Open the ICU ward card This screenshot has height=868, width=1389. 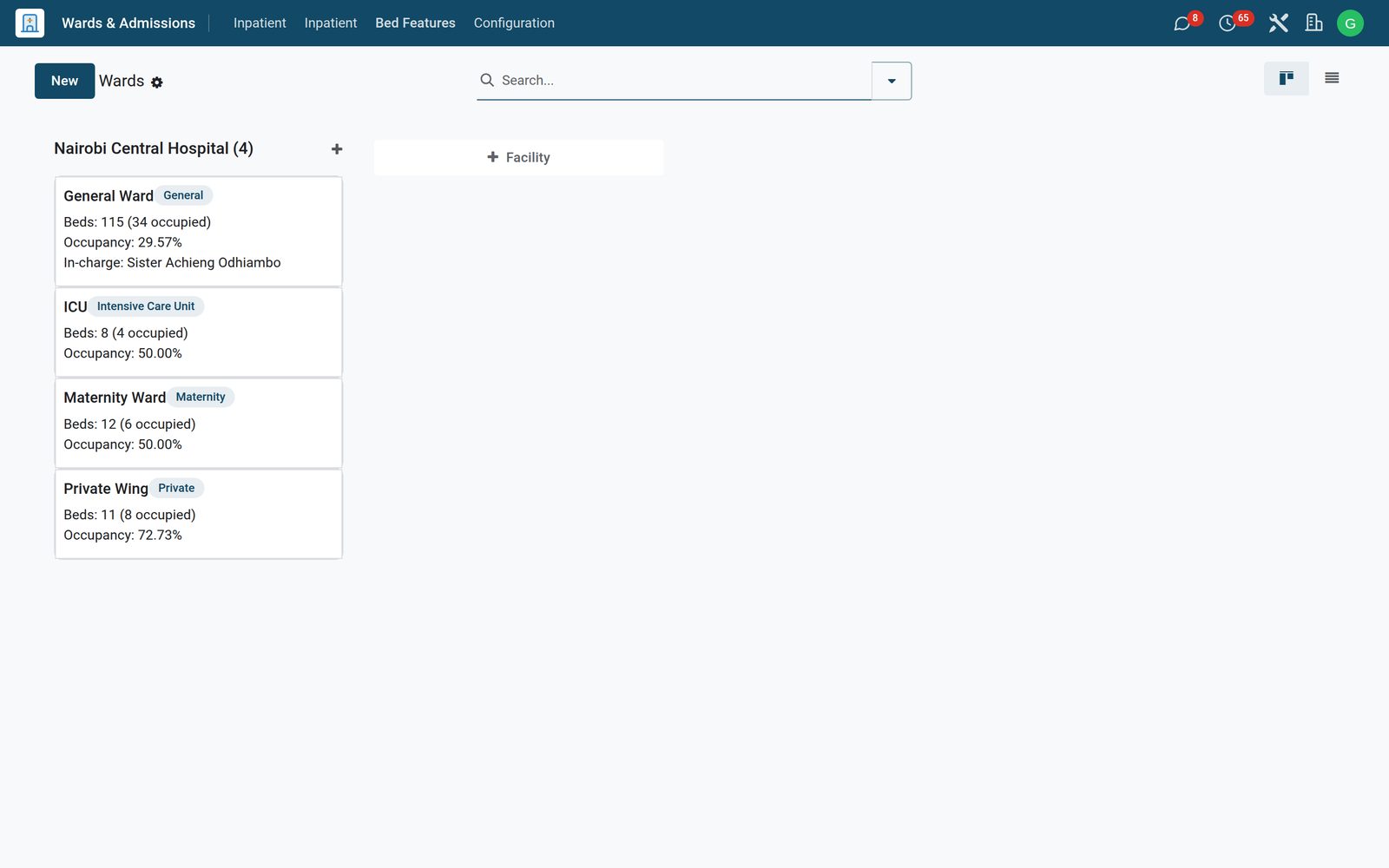[198, 332]
